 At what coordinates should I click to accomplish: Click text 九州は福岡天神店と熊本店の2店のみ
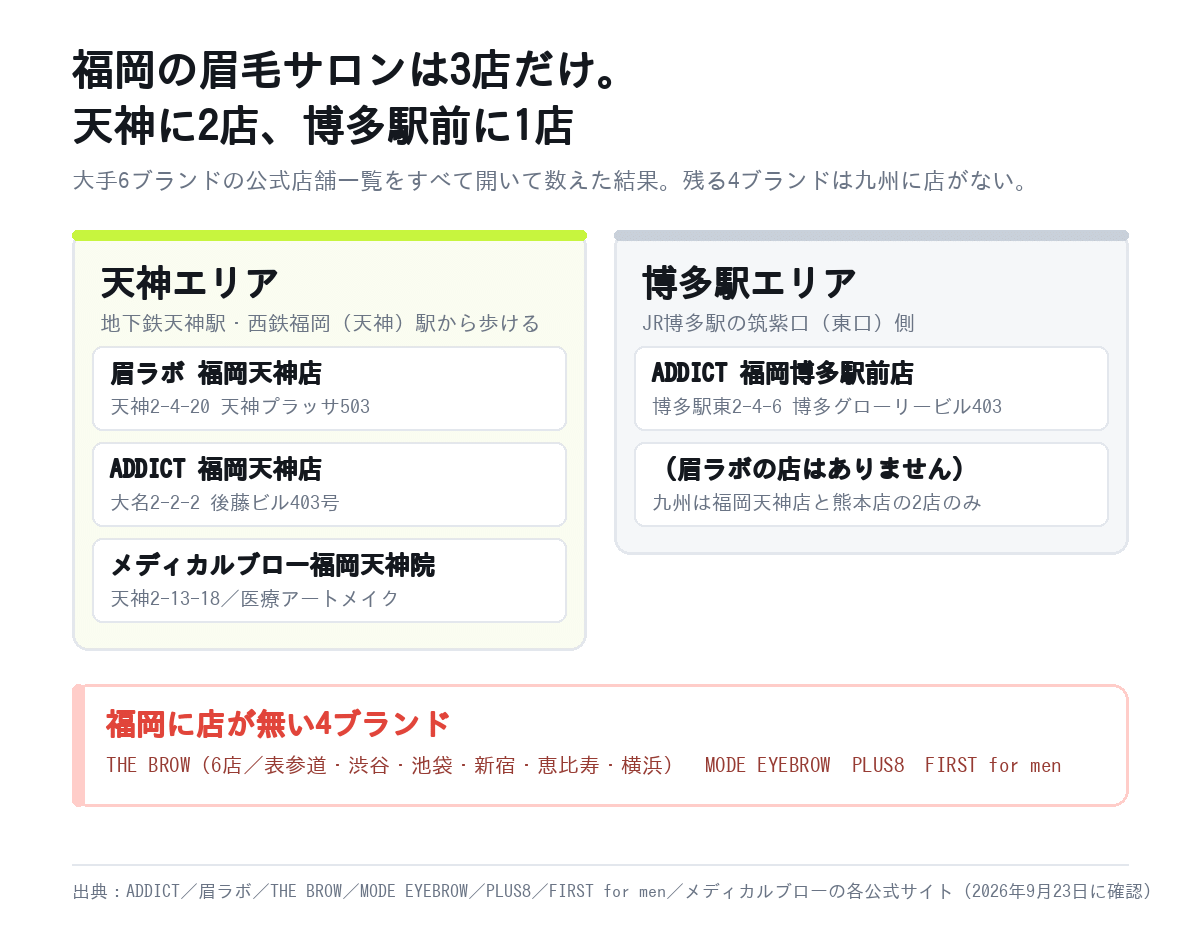click(817, 502)
